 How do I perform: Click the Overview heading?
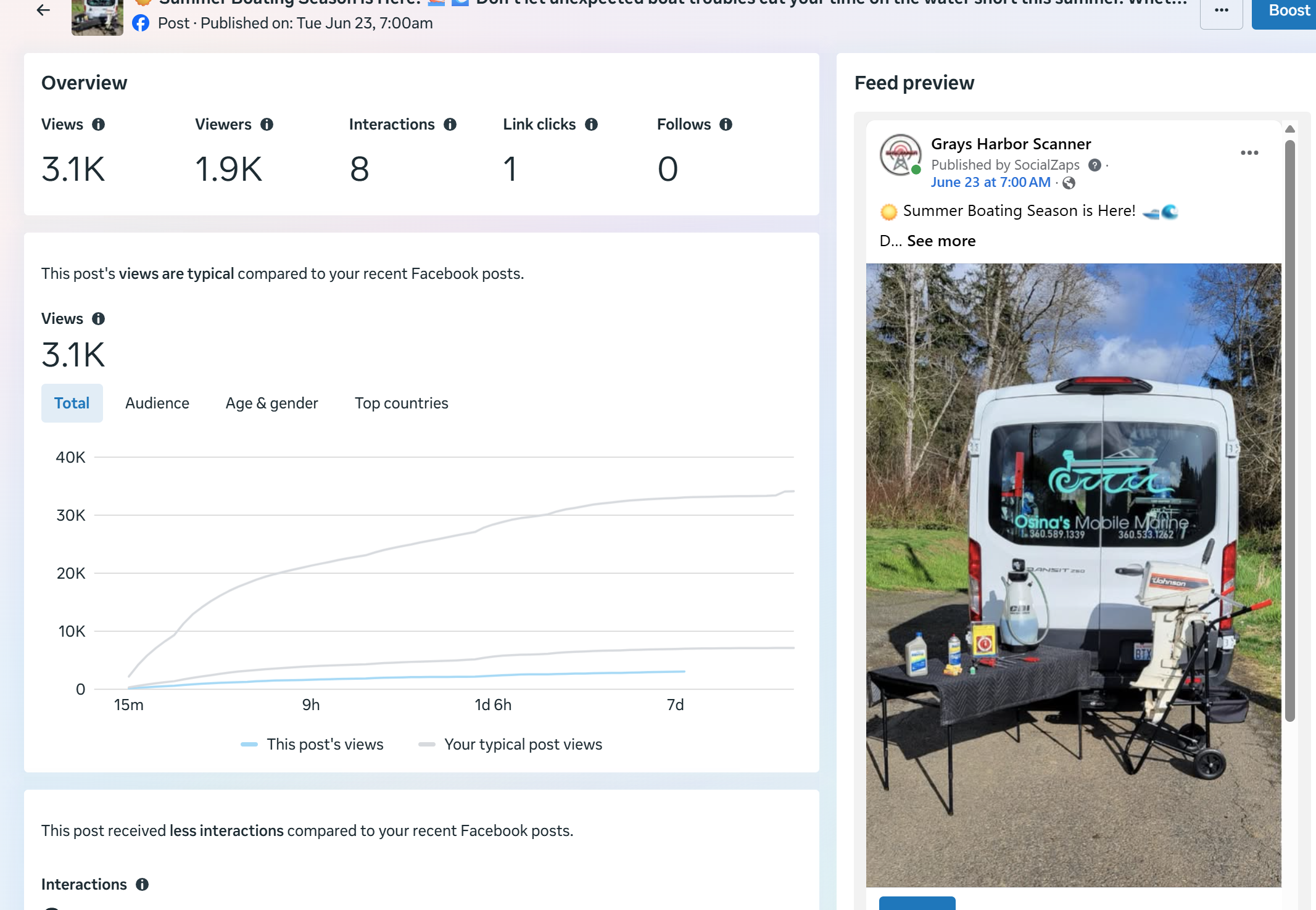[85, 83]
